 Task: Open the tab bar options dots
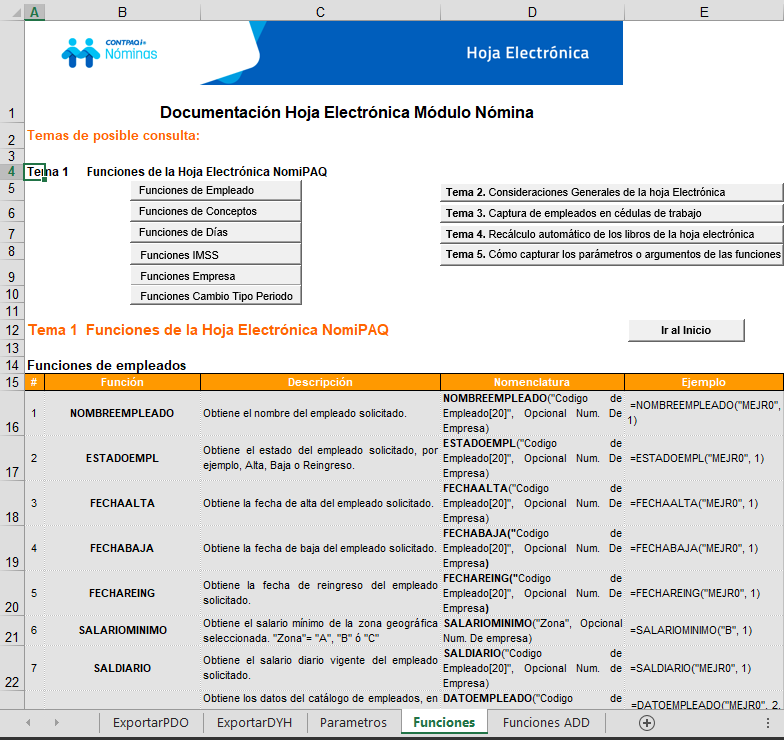pos(768,722)
